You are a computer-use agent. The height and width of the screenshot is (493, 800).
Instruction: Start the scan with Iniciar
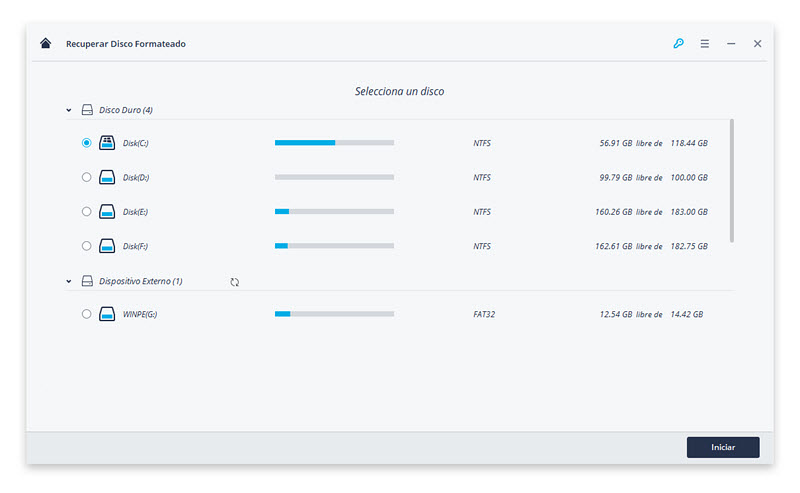click(x=723, y=447)
